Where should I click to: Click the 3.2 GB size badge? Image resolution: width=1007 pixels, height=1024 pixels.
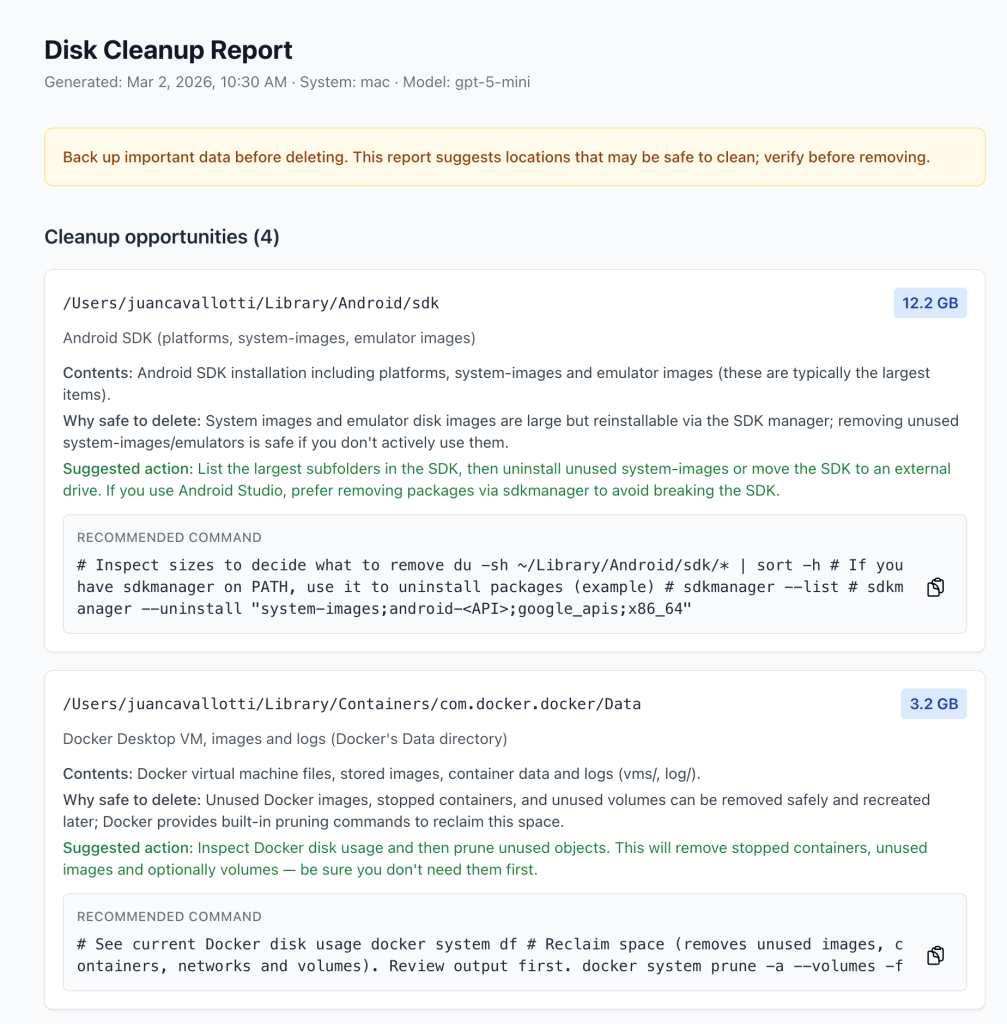(x=934, y=704)
